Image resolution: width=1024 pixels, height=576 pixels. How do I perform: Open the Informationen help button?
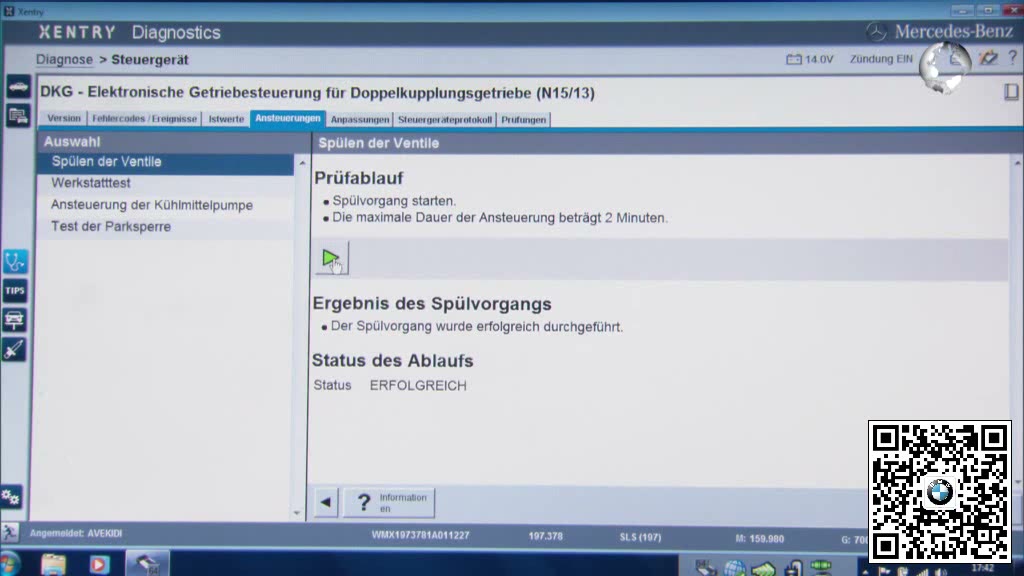(x=389, y=502)
